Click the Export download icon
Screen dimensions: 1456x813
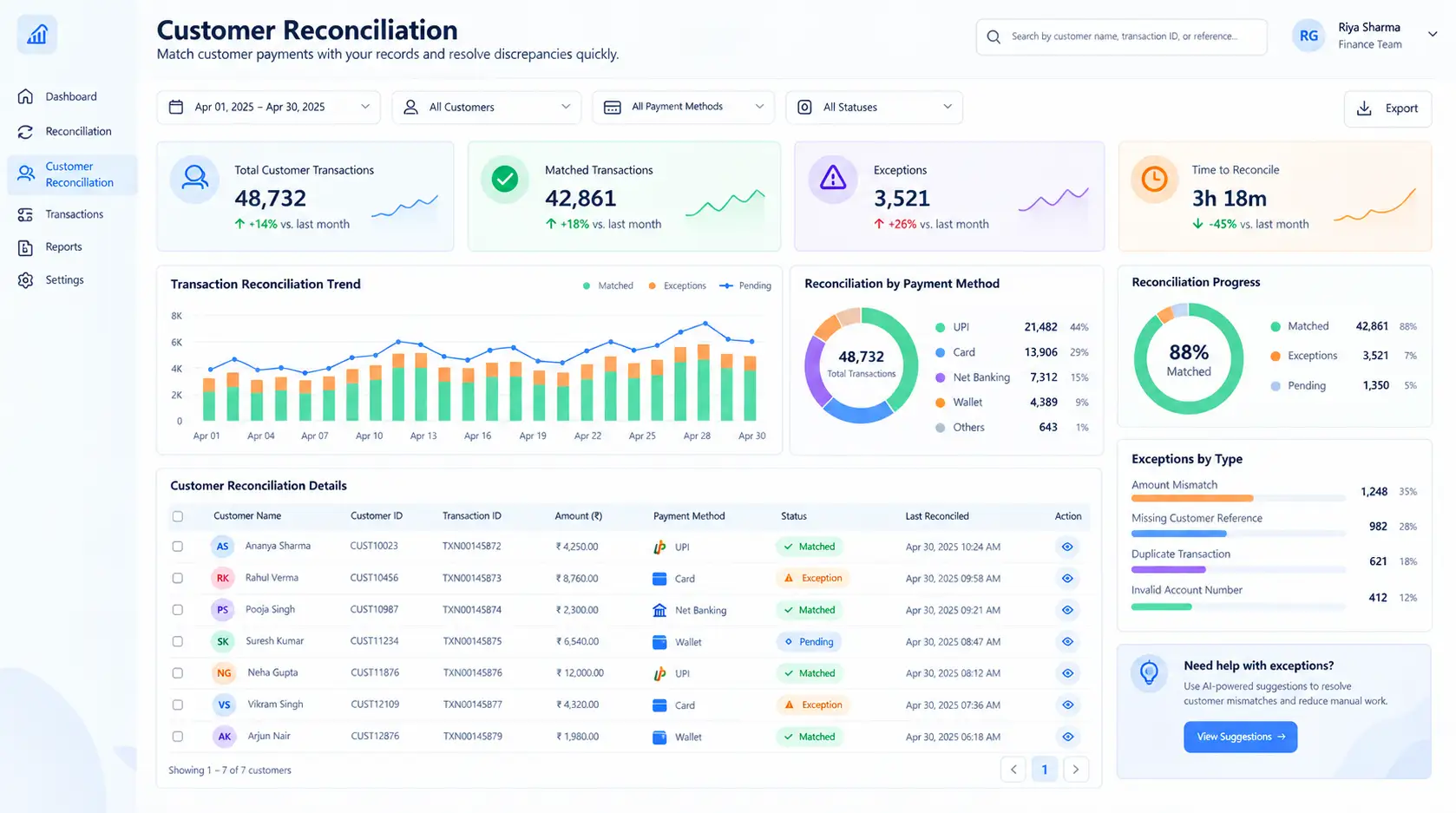pos(1364,108)
